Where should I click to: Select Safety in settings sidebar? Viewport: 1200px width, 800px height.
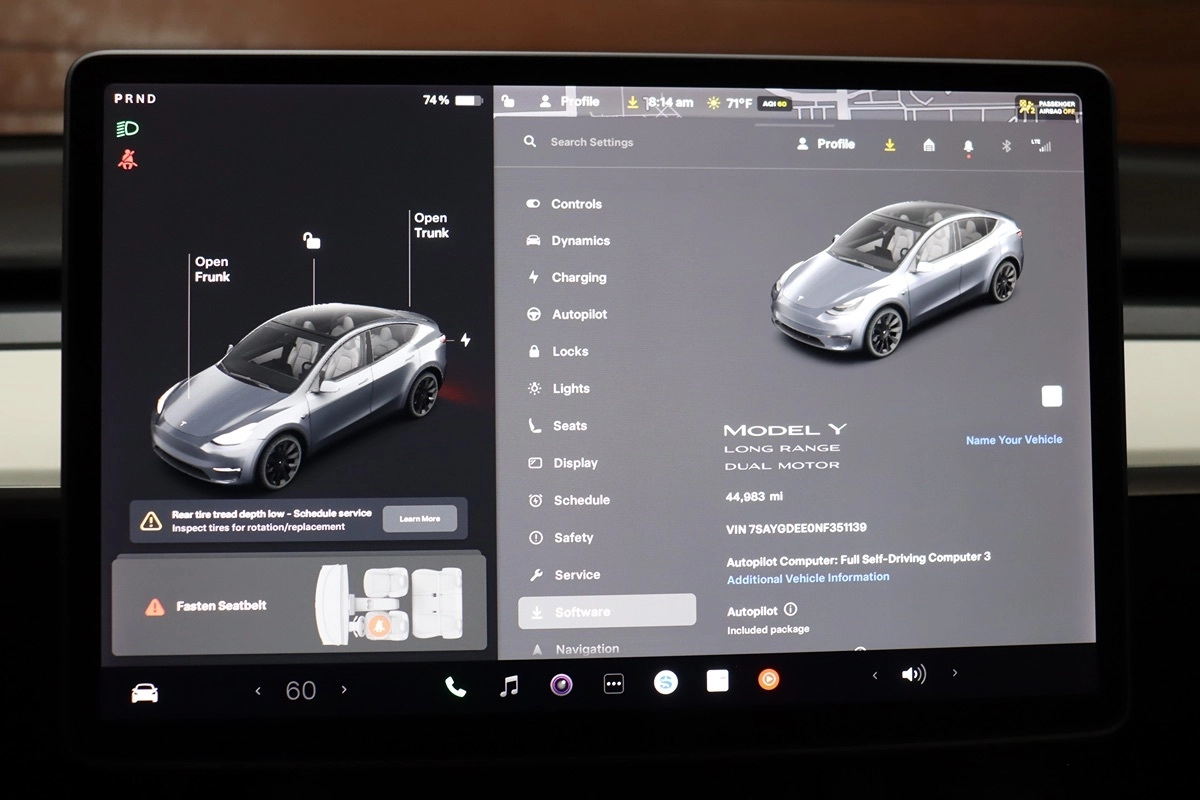point(561,538)
